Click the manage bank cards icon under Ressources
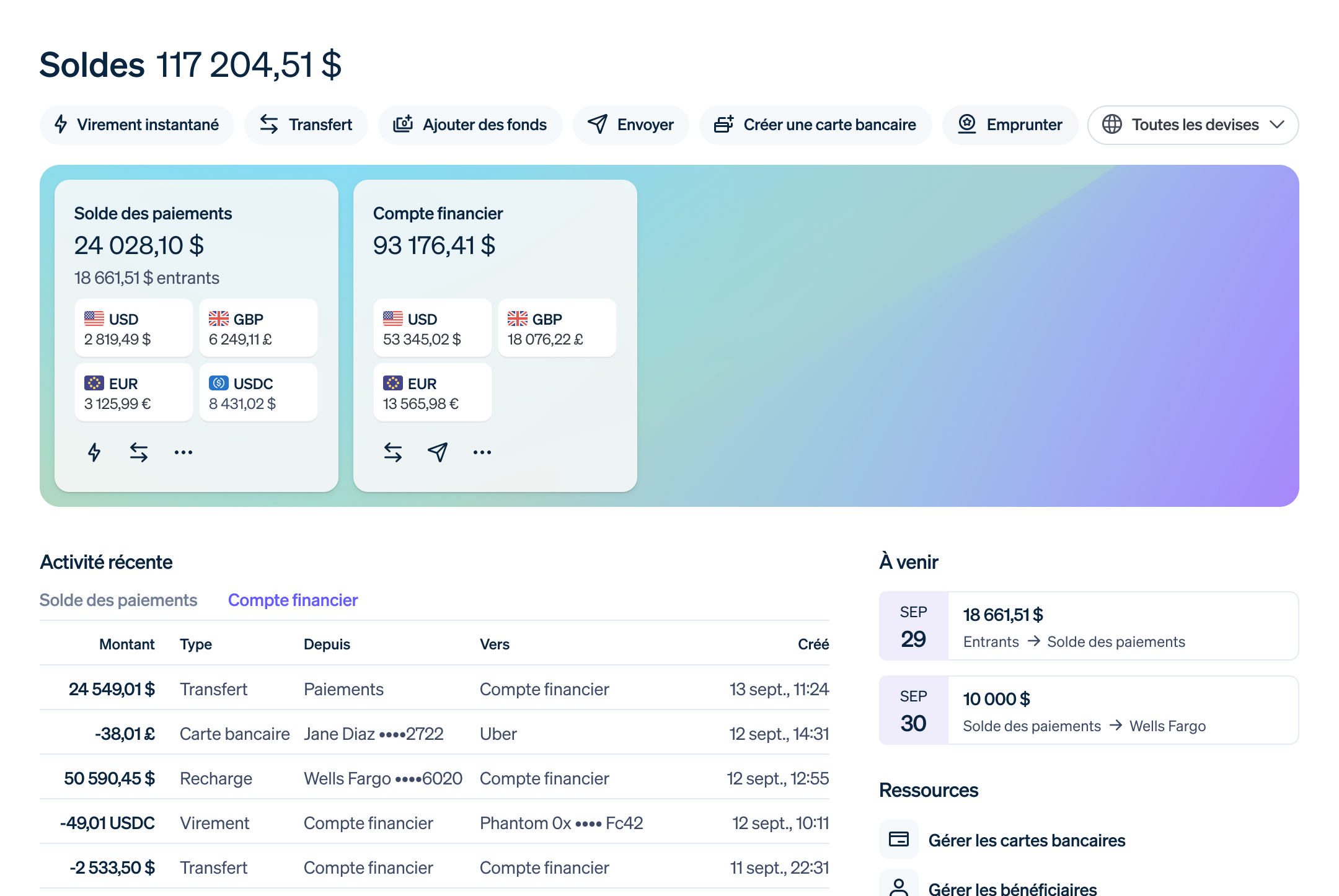This screenshot has width=1339, height=896. pos(898,839)
